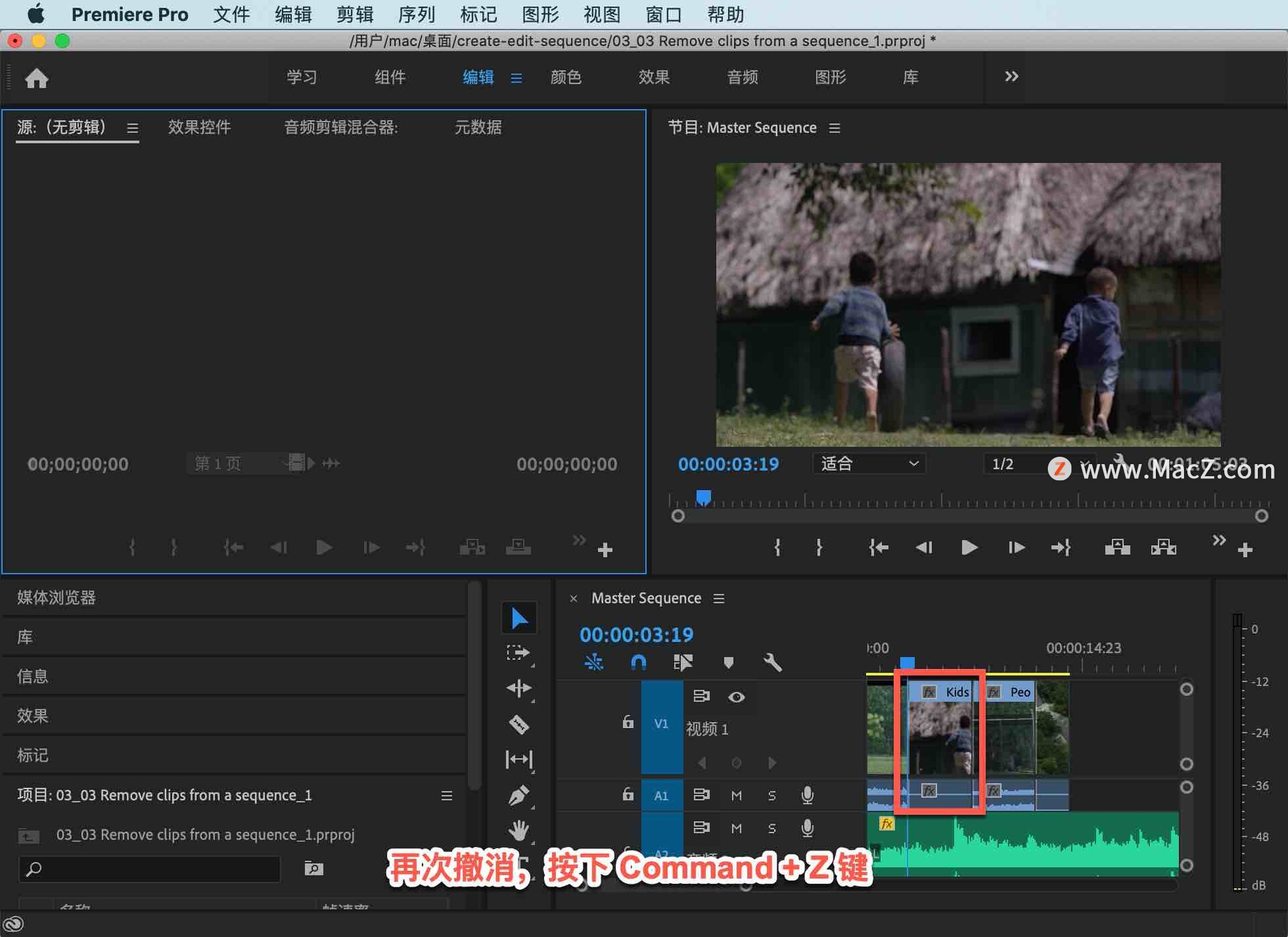
Task: Toggle A1 track lock
Action: [627, 795]
